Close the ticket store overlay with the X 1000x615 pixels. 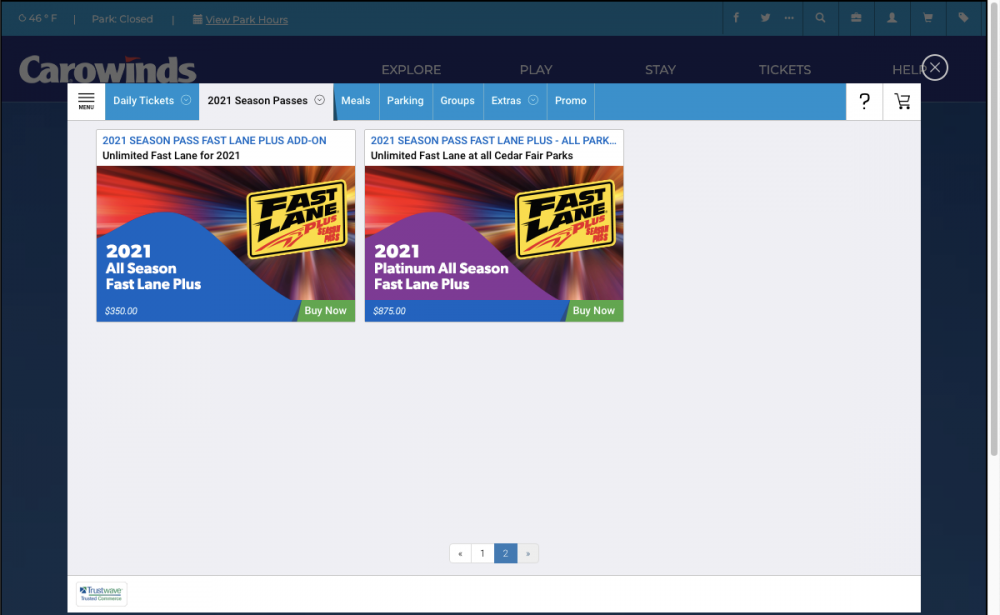(x=934, y=67)
